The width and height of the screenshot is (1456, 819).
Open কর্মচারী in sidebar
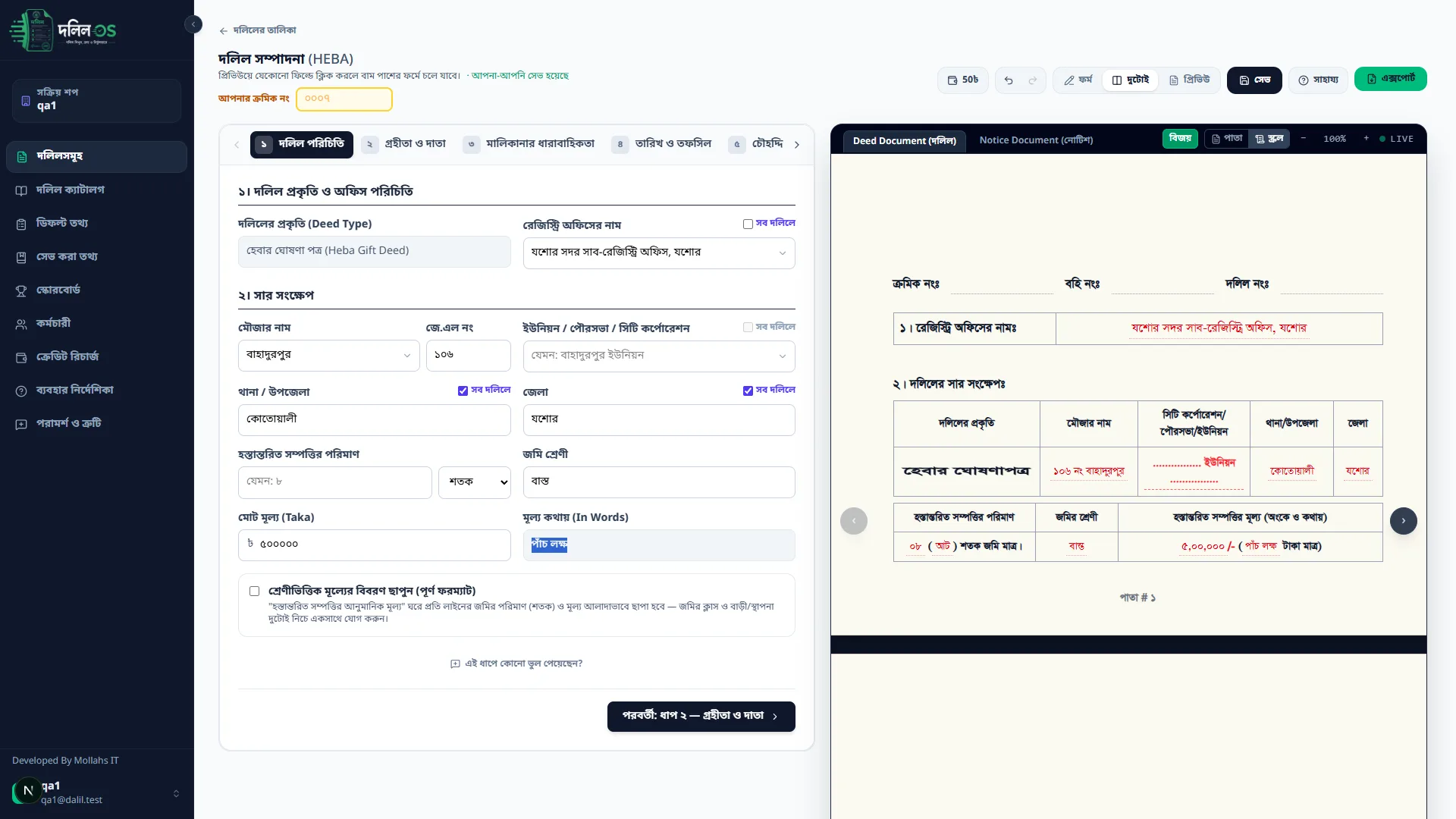click(x=96, y=323)
